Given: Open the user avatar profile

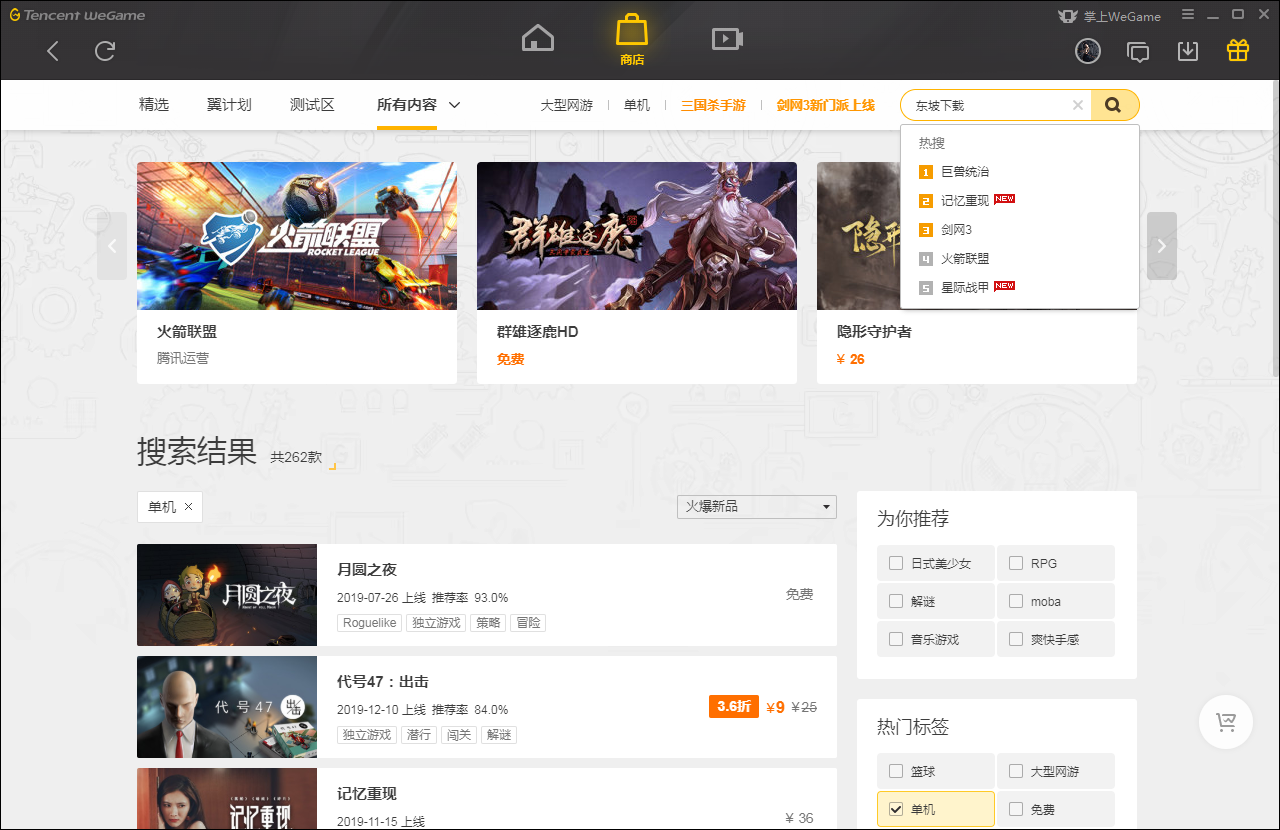Looking at the screenshot, I should pyautogui.click(x=1088, y=51).
